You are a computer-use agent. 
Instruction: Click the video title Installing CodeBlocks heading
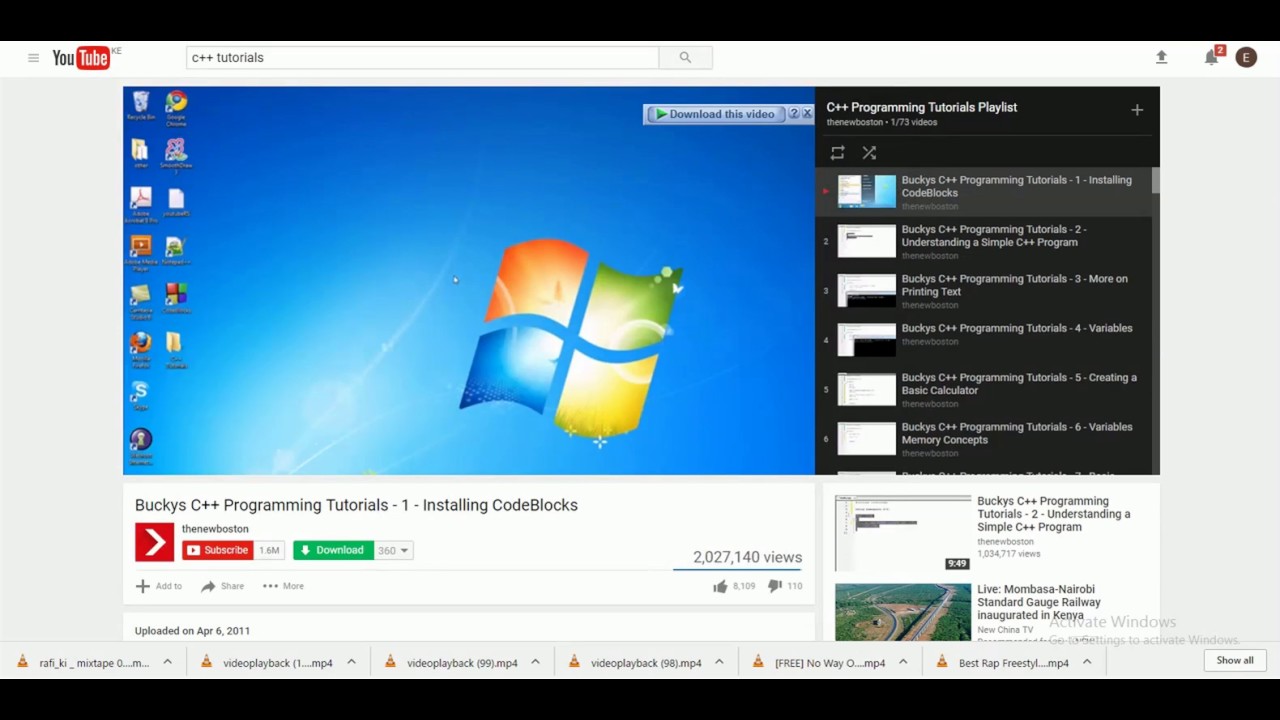click(x=356, y=505)
